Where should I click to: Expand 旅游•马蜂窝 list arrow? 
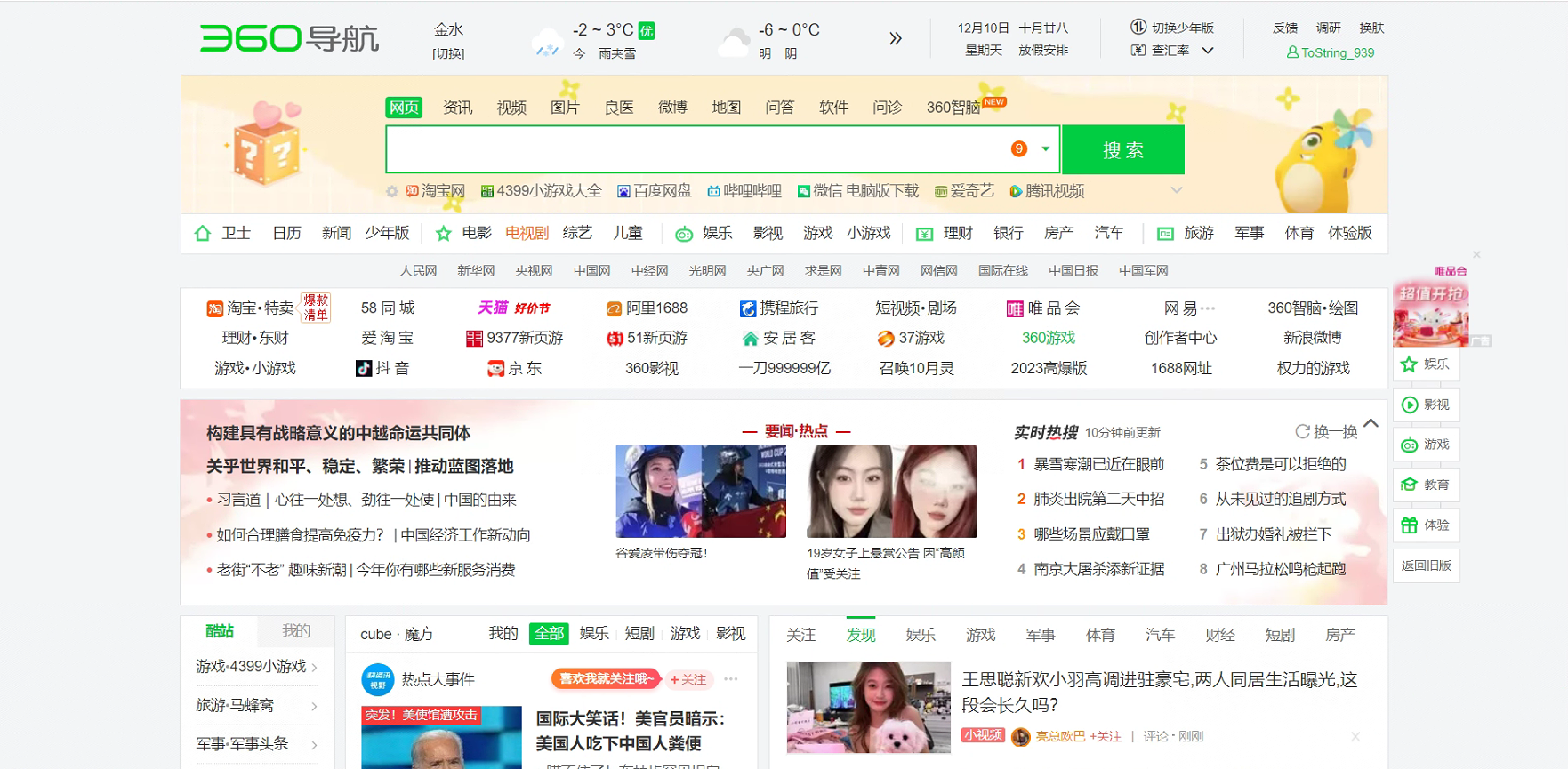(315, 706)
